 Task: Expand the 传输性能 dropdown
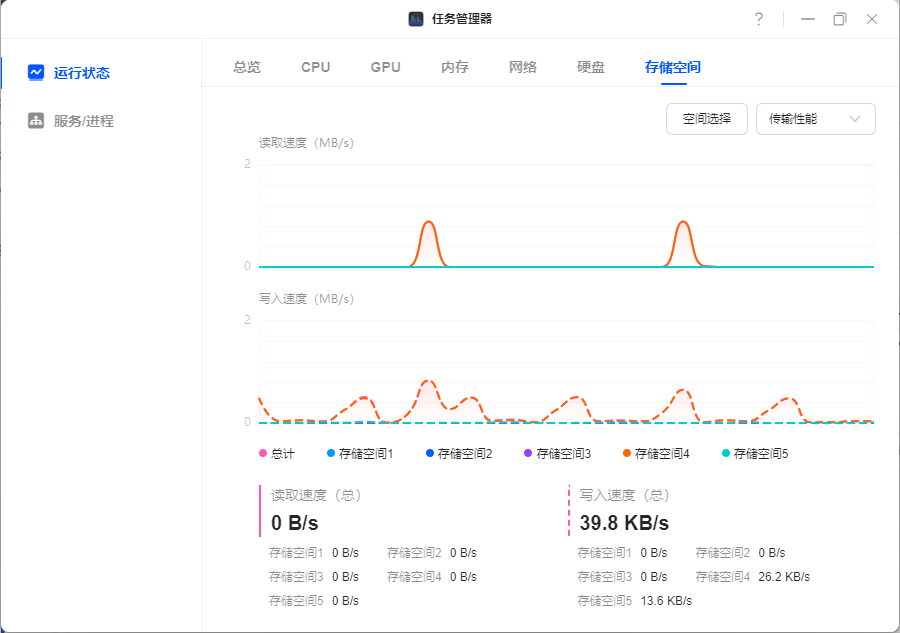(x=816, y=119)
